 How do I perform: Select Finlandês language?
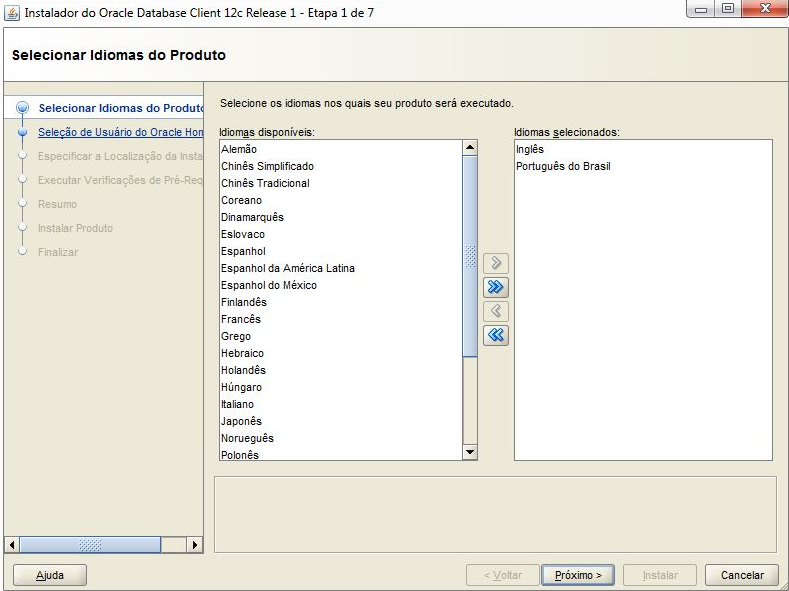click(341, 302)
